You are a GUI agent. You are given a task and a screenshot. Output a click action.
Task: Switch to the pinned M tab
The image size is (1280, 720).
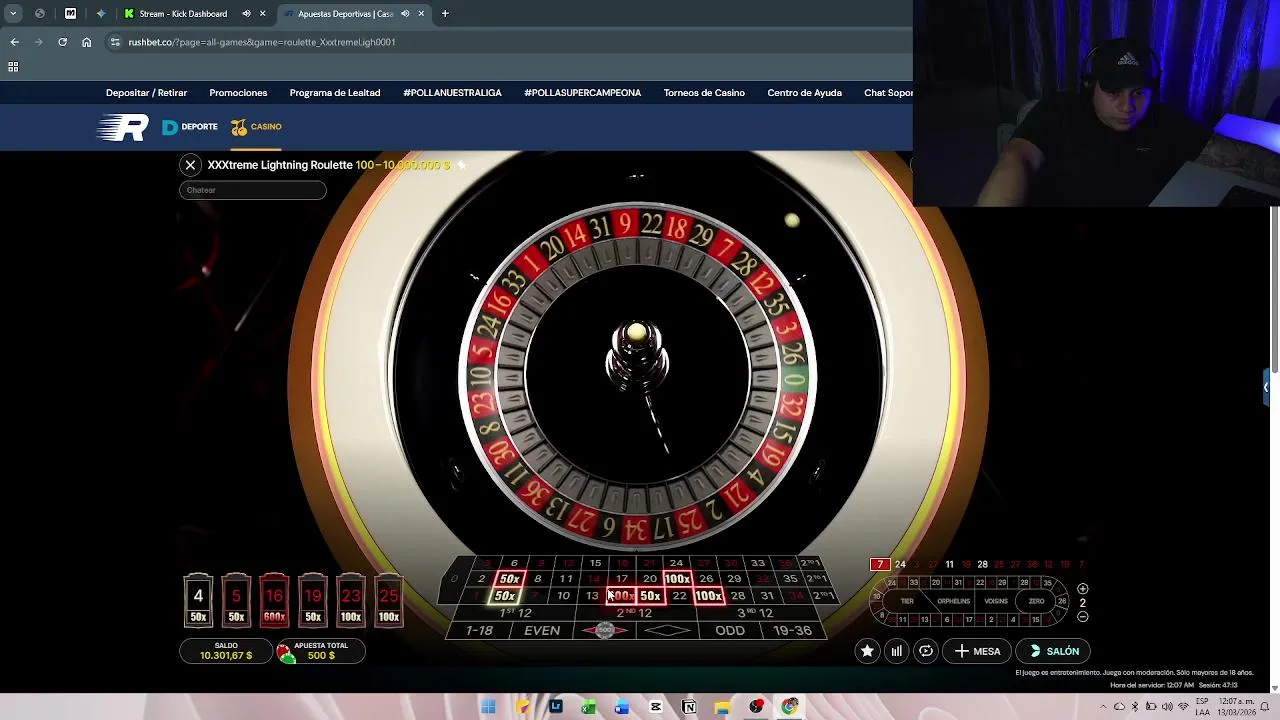[70, 14]
